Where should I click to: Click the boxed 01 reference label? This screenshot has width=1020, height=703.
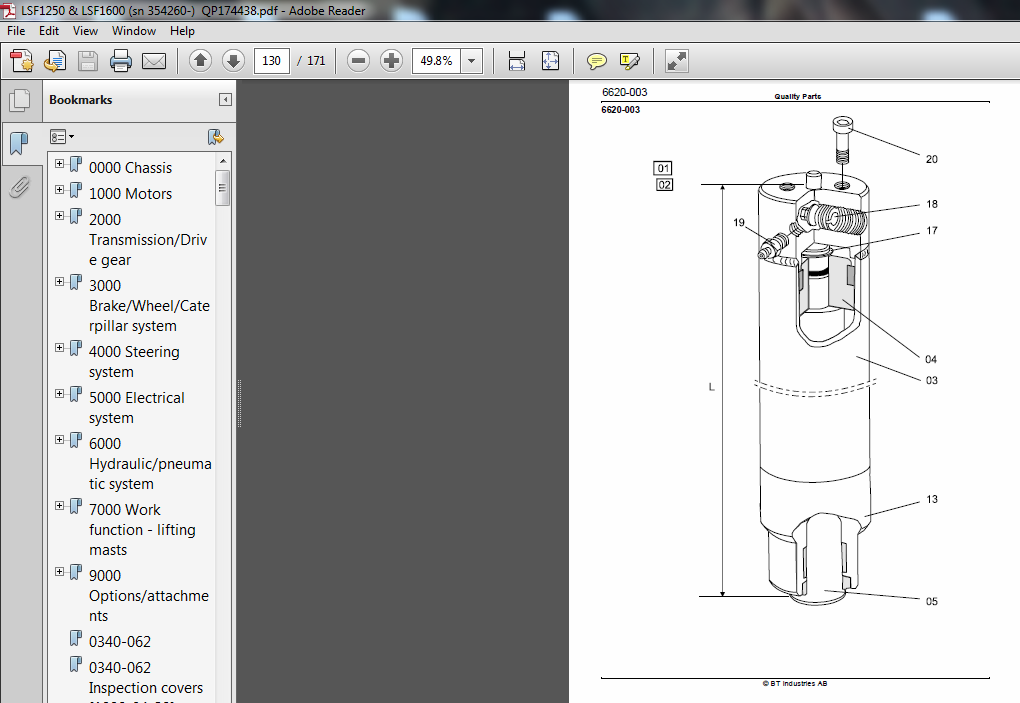pos(663,168)
